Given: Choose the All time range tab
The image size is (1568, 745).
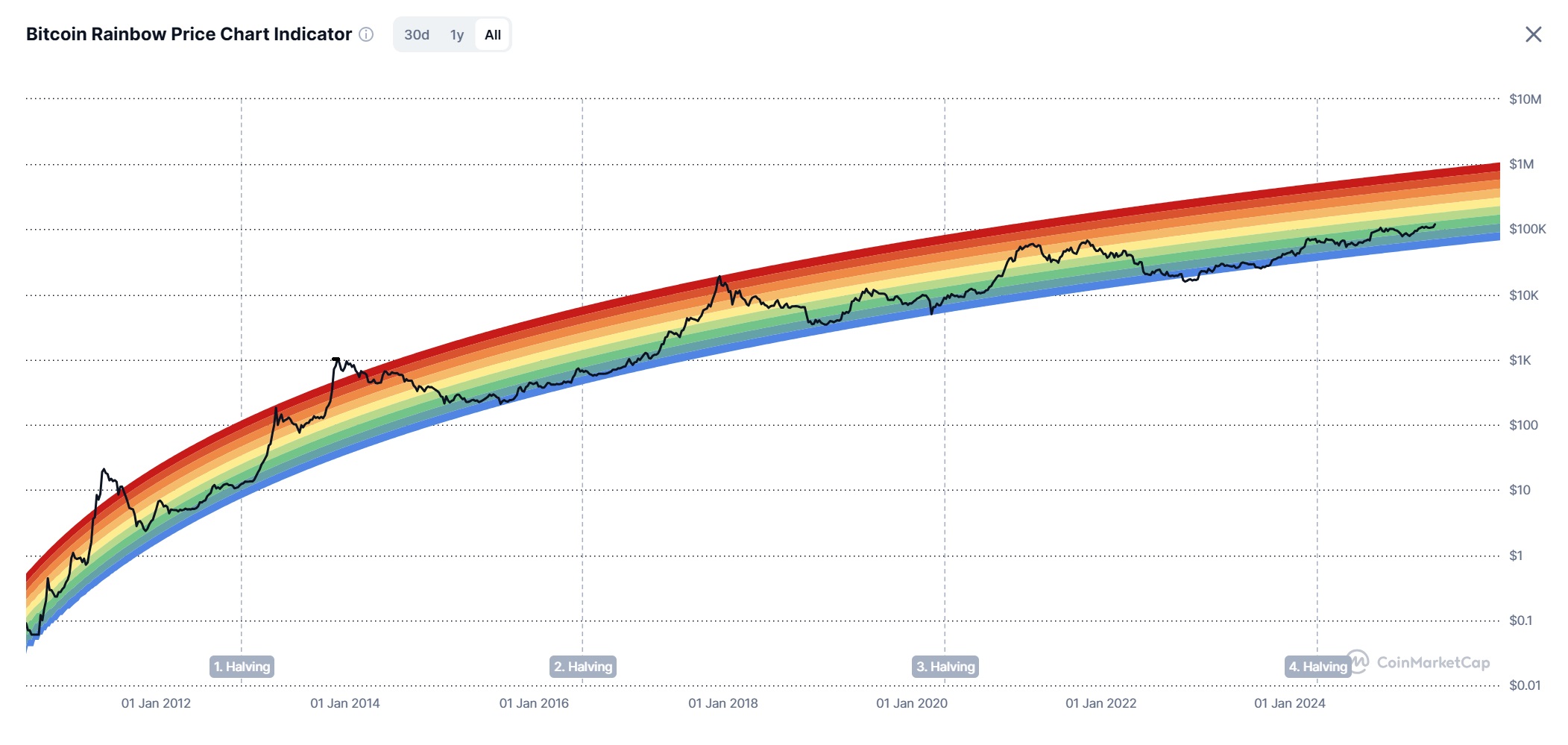Looking at the screenshot, I should click(x=493, y=35).
